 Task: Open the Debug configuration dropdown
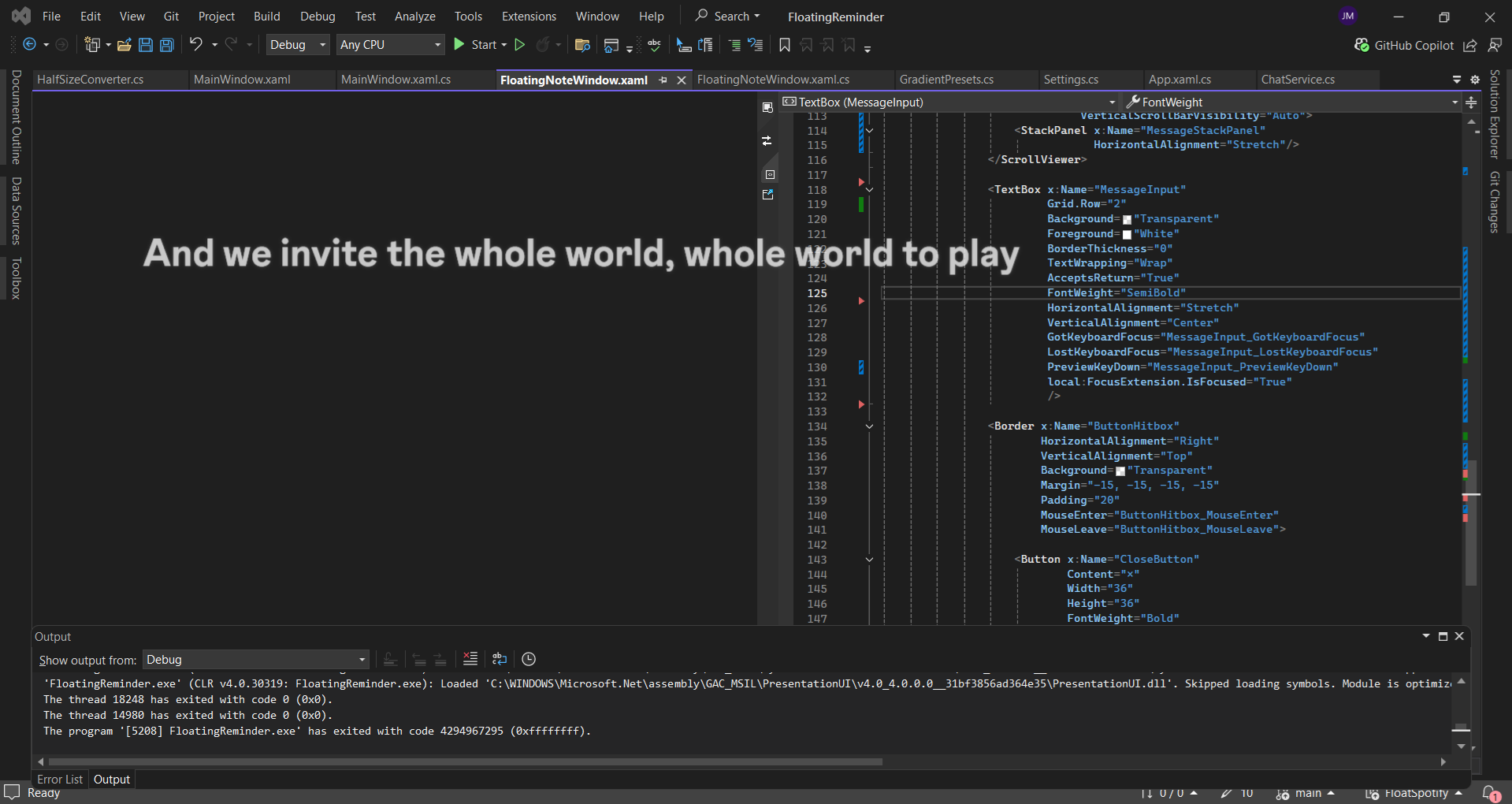pyautogui.click(x=298, y=45)
